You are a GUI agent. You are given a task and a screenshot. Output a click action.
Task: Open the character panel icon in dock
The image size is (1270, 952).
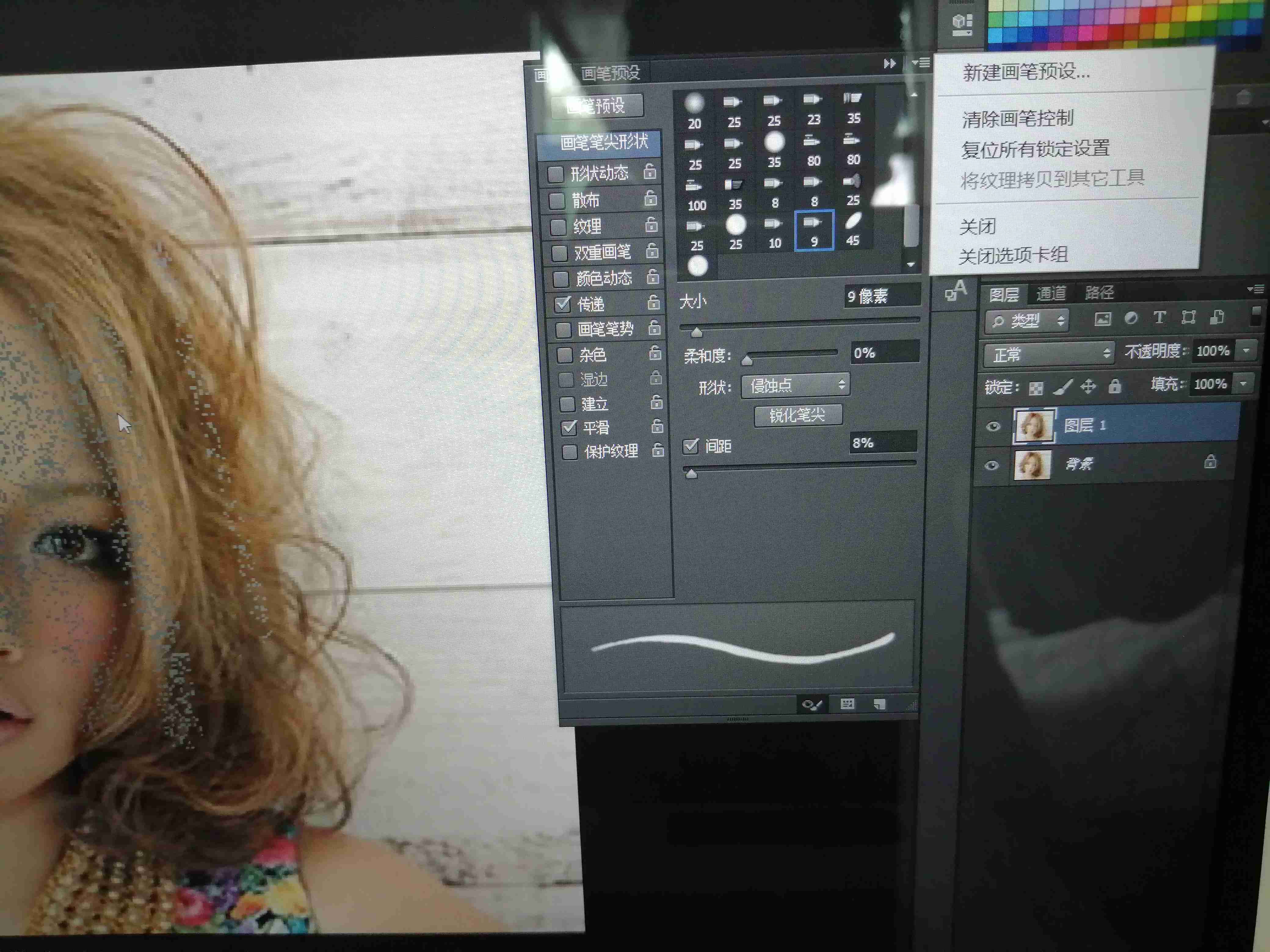[956, 291]
